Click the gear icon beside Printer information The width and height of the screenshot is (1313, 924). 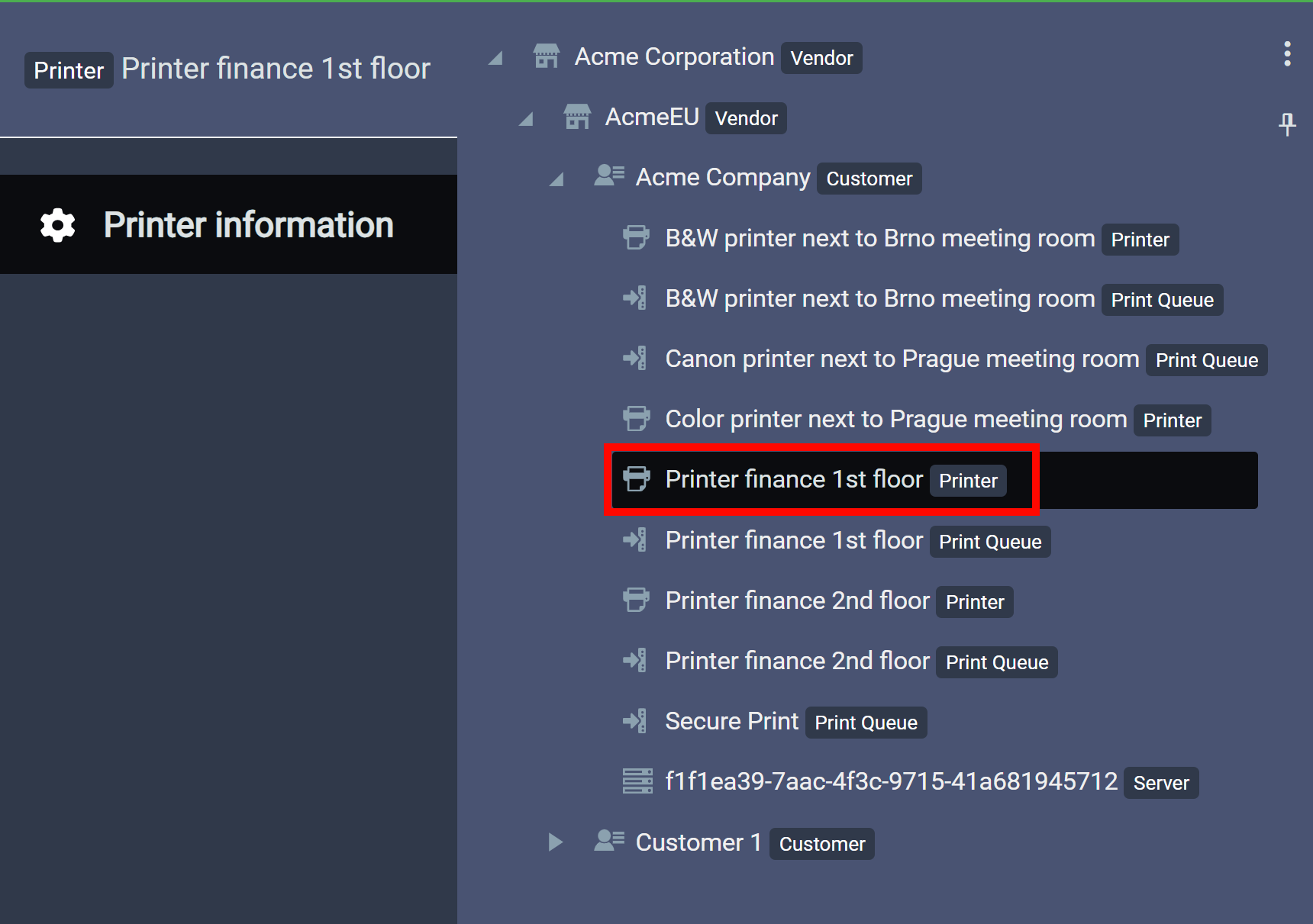(58, 225)
